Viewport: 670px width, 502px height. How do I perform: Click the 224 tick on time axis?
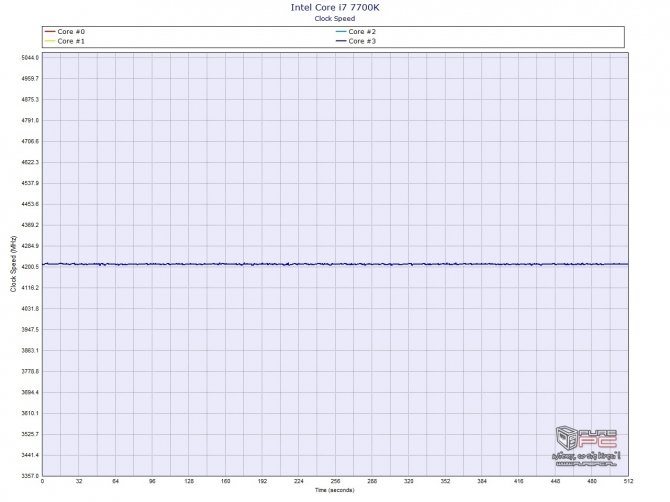coord(299,481)
